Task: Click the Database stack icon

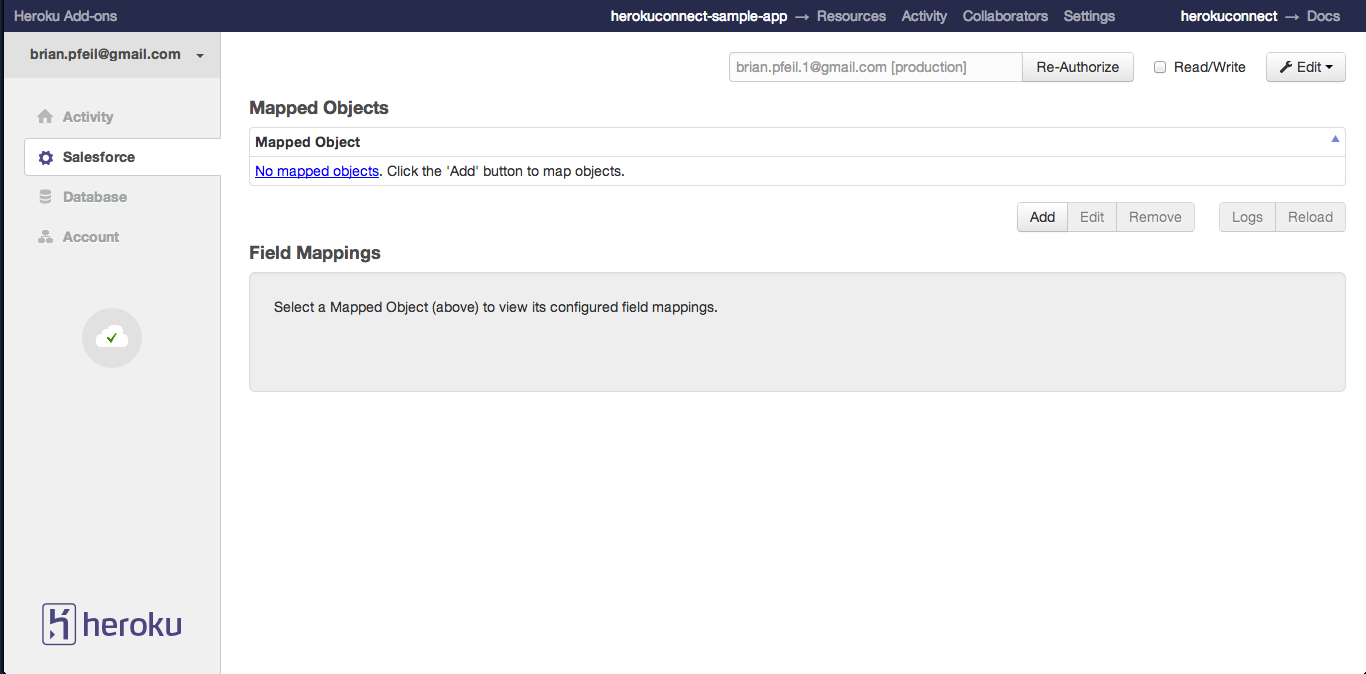Action: (45, 197)
